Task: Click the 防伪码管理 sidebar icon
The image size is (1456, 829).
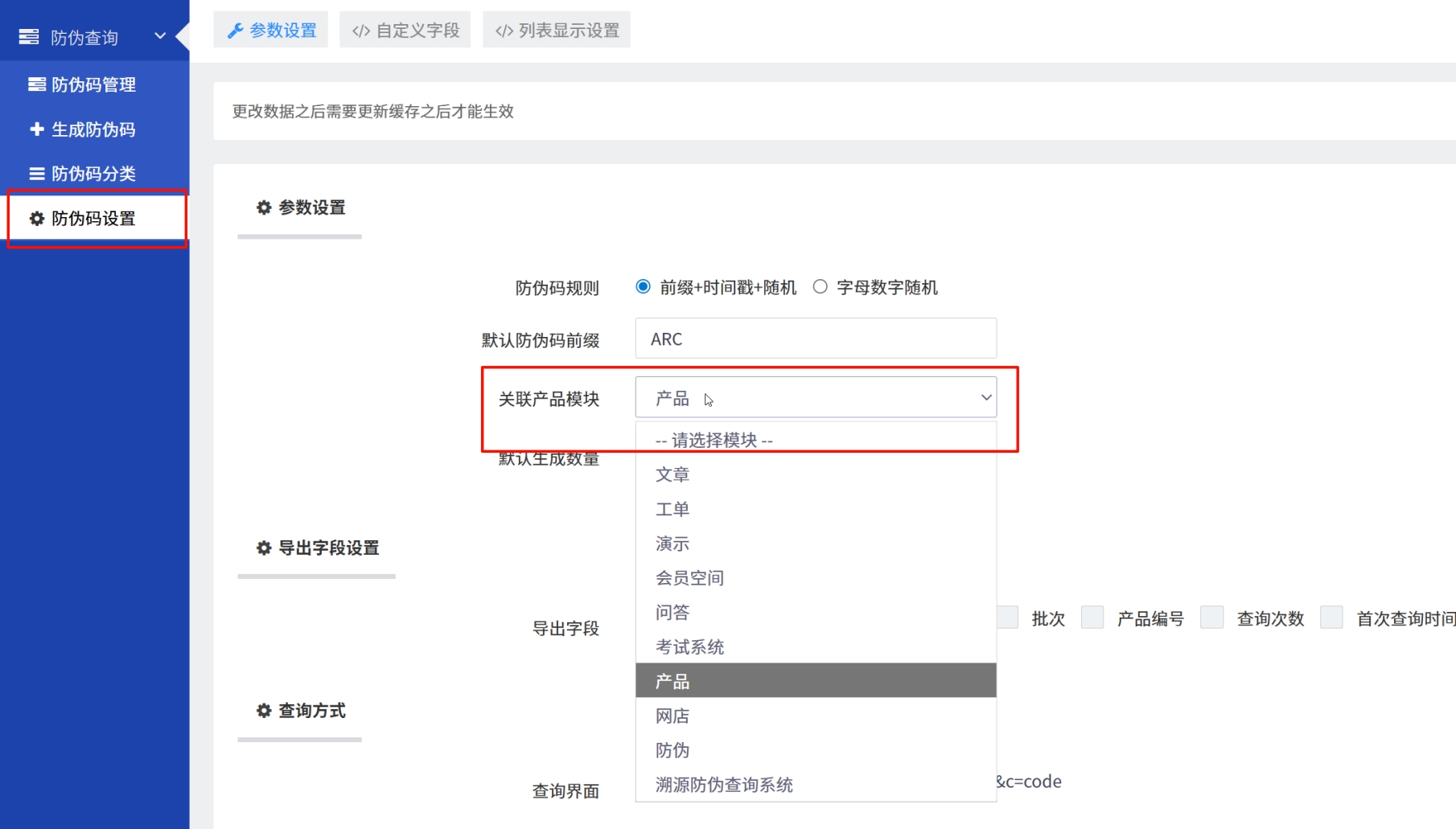Action: 37,84
